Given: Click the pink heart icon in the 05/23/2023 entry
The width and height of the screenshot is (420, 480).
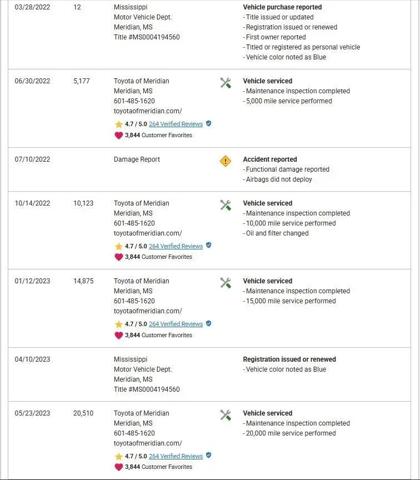Looking at the screenshot, I should [x=119, y=467].
